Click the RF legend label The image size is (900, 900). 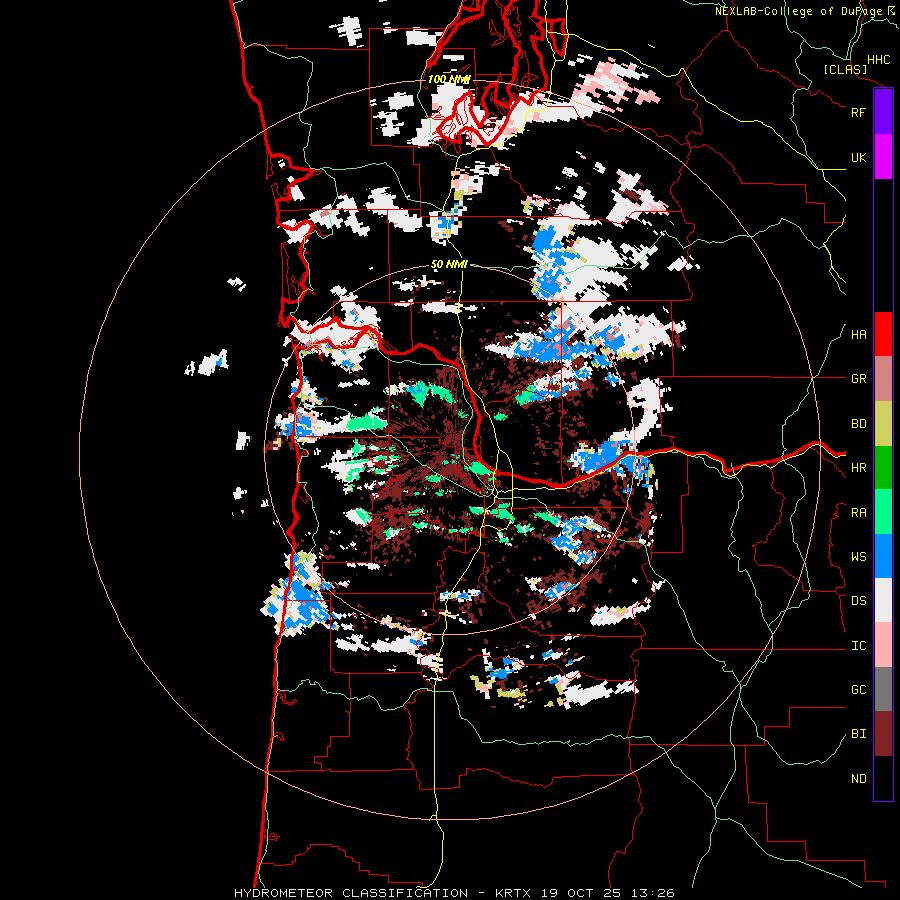(x=859, y=112)
